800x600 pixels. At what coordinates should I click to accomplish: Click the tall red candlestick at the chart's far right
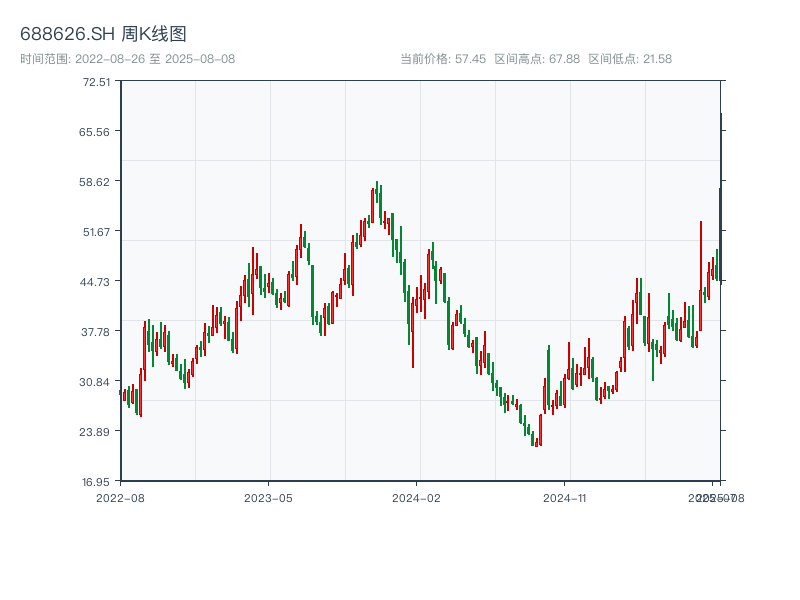pyautogui.click(x=721, y=197)
